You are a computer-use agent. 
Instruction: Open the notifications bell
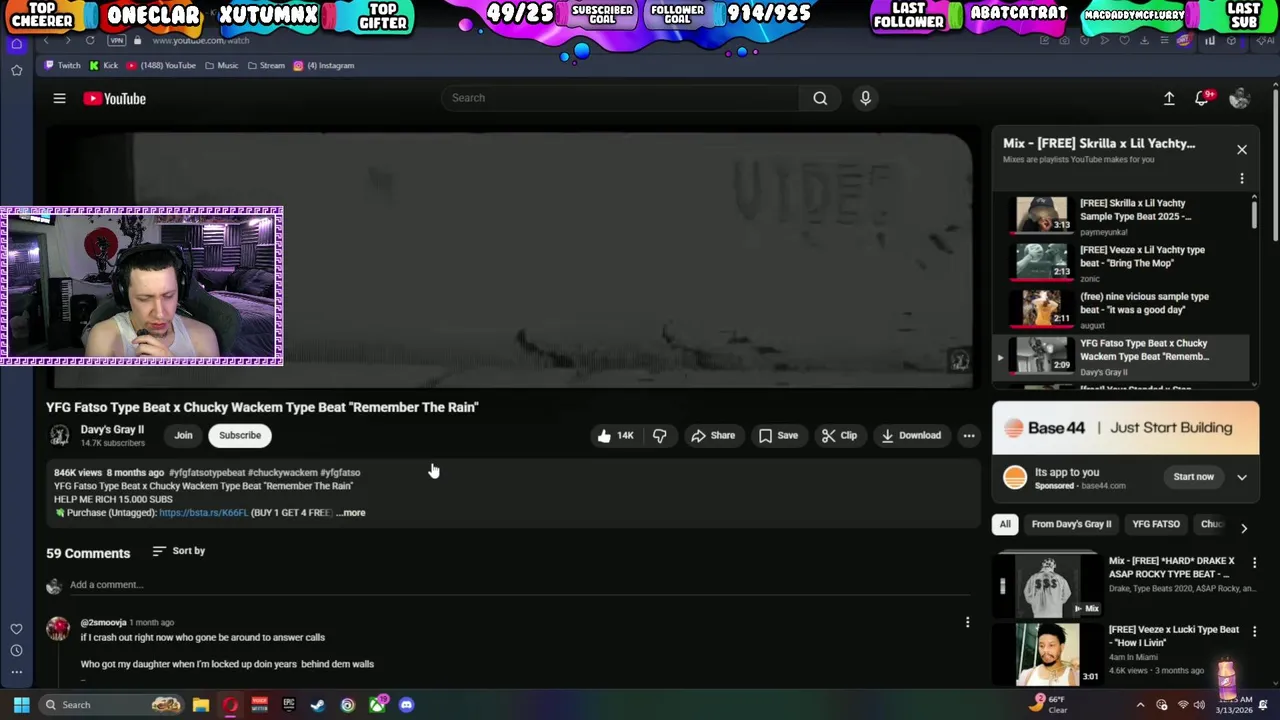click(1201, 98)
